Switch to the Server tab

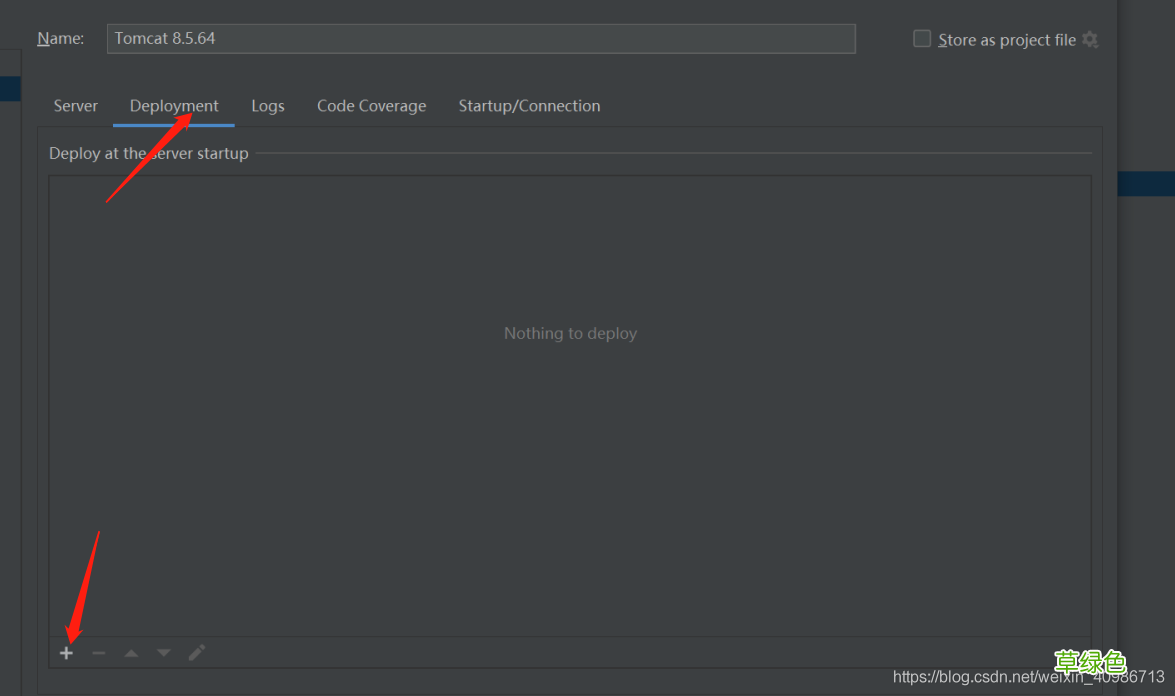pos(76,106)
